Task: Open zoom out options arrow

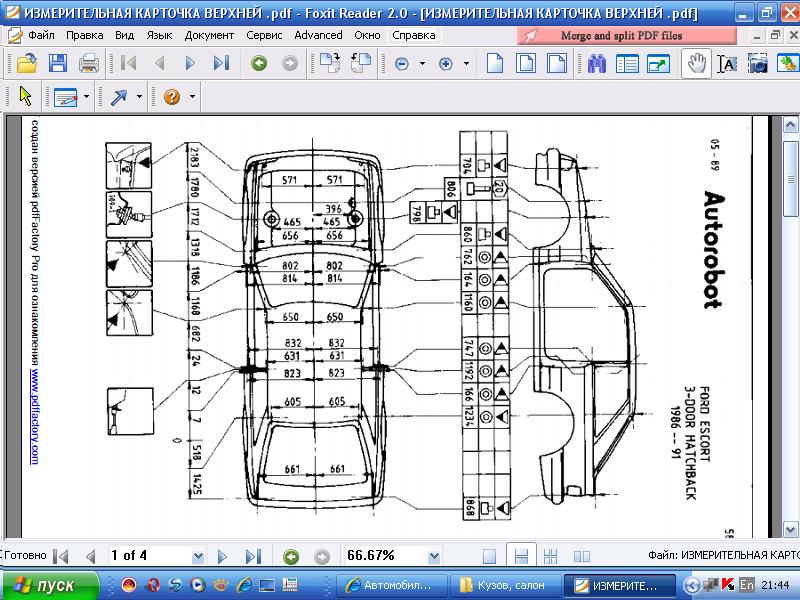Action: pyautogui.click(x=422, y=64)
